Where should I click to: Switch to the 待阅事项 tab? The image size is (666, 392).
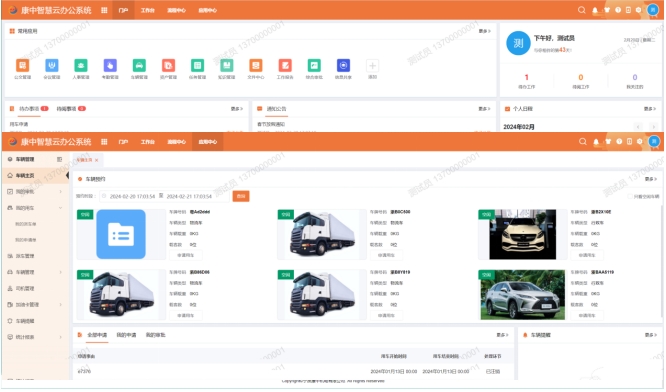pos(71,109)
